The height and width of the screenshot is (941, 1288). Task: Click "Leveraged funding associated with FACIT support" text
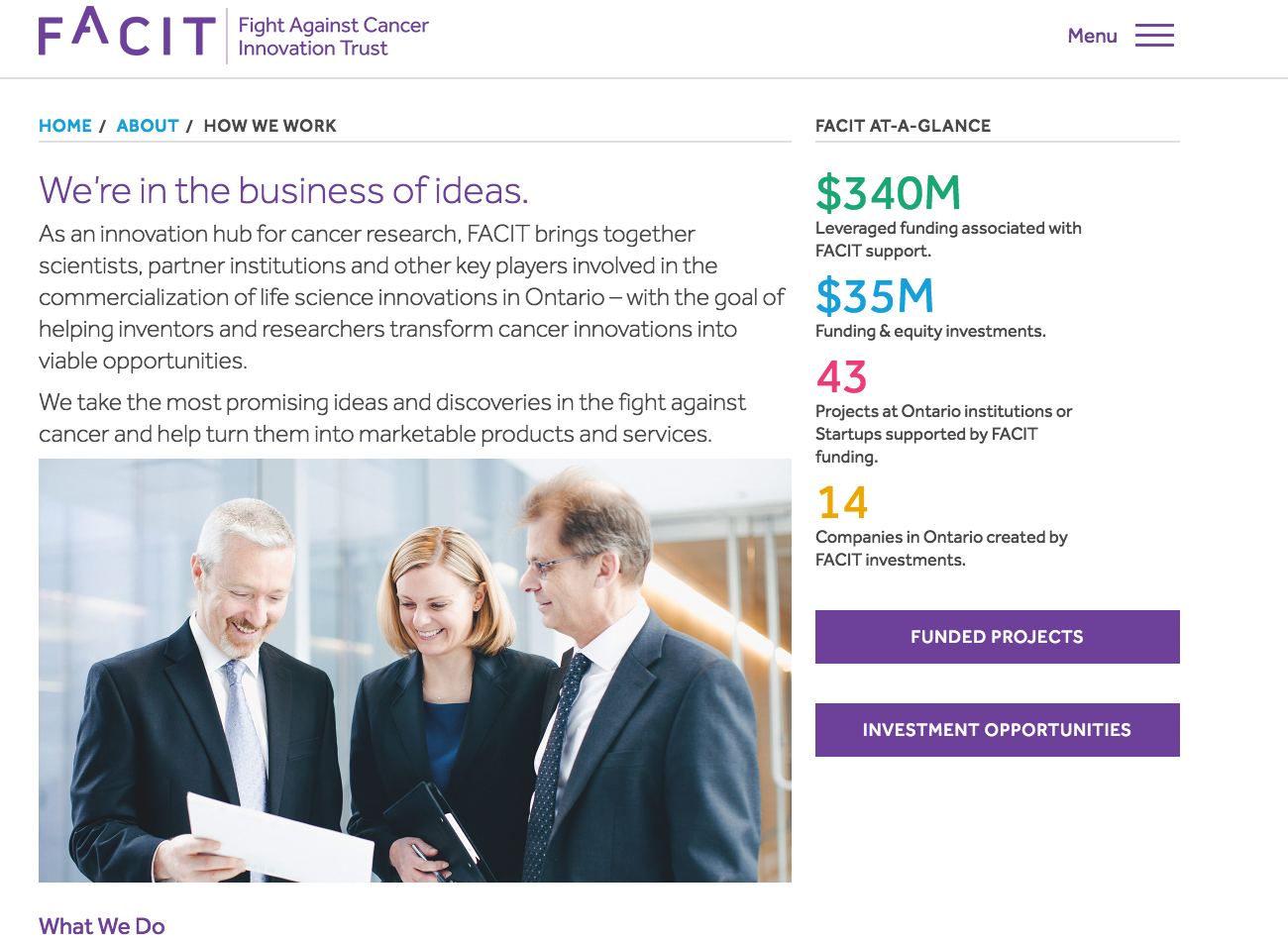[x=947, y=239]
